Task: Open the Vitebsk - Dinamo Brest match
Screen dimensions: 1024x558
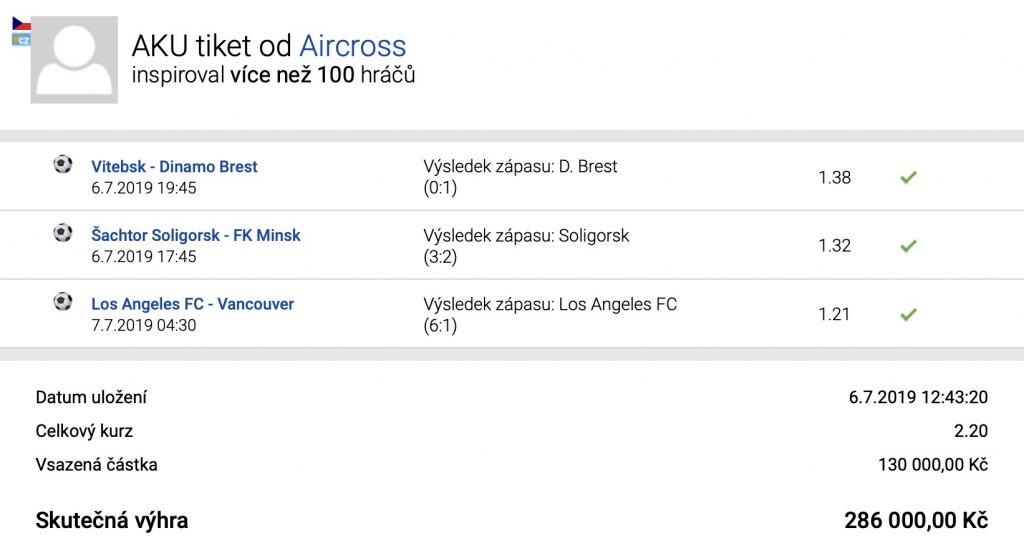Action: pos(174,167)
